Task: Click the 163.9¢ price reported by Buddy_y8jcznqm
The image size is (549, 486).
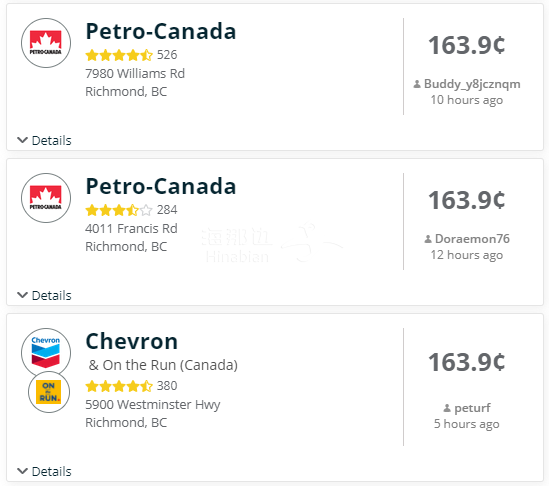Action: (466, 46)
